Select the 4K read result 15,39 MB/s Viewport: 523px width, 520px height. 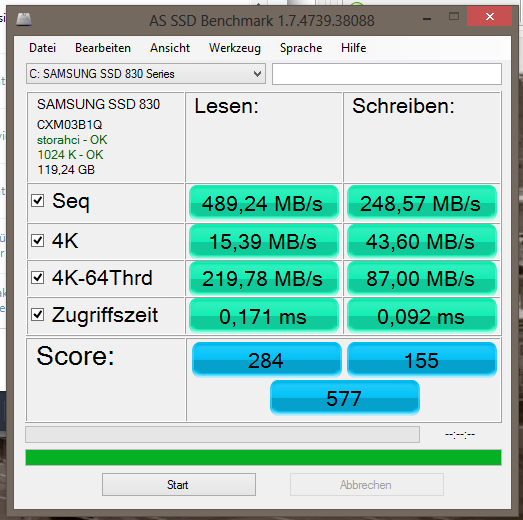pyautogui.click(x=264, y=241)
